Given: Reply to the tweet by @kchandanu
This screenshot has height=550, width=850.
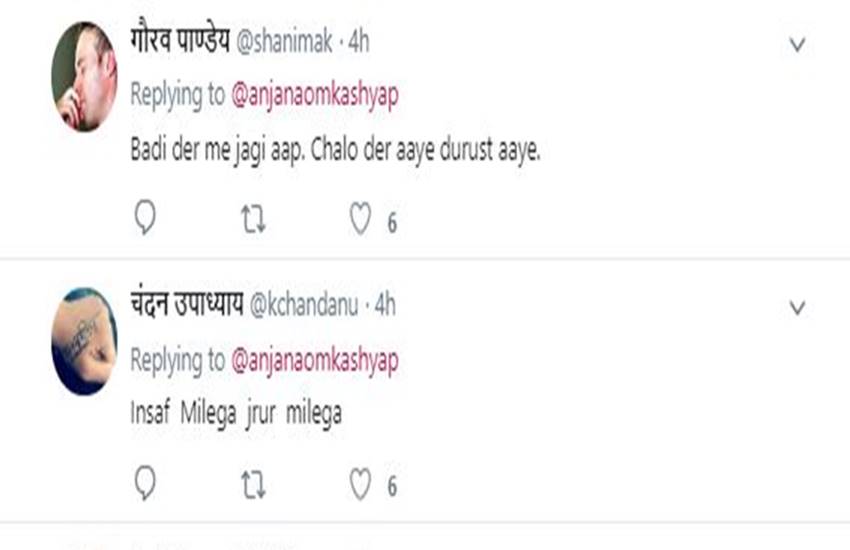Looking at the screenshot, I should pyautogui.click(x=145, y=484).
